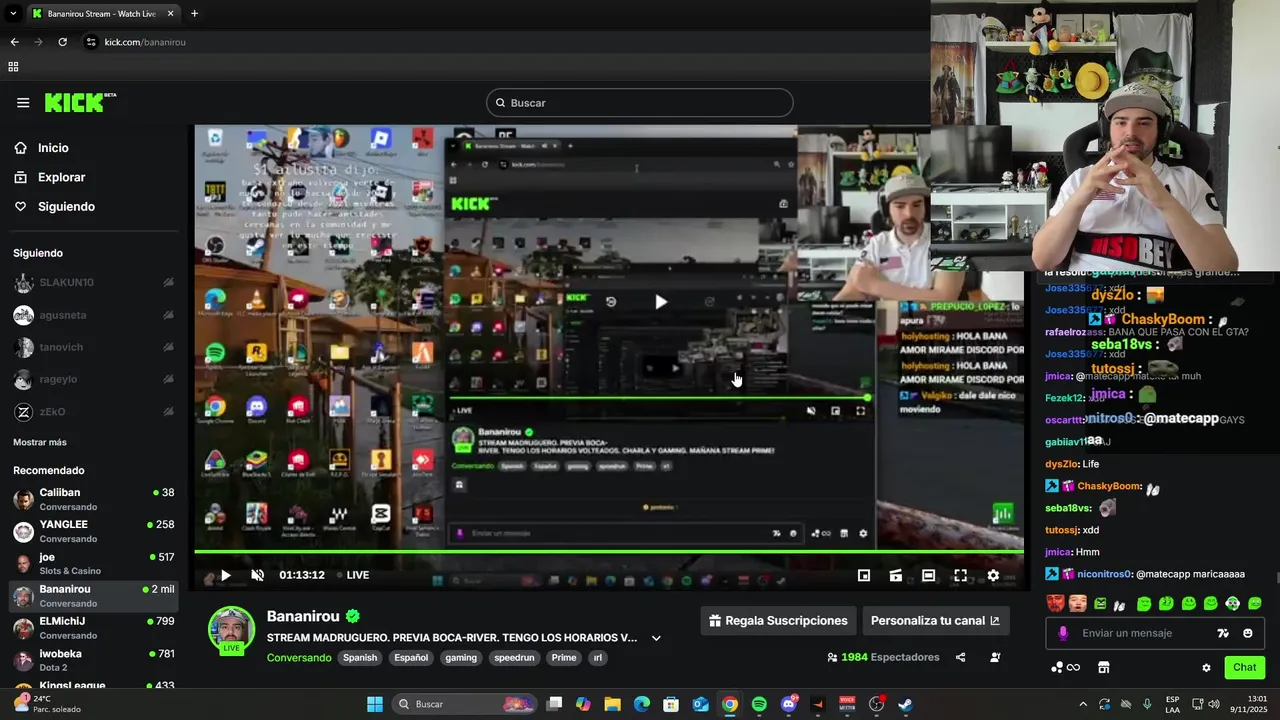Click the speedrun tag
The image size is (1280, 720).
pos(514,658)
